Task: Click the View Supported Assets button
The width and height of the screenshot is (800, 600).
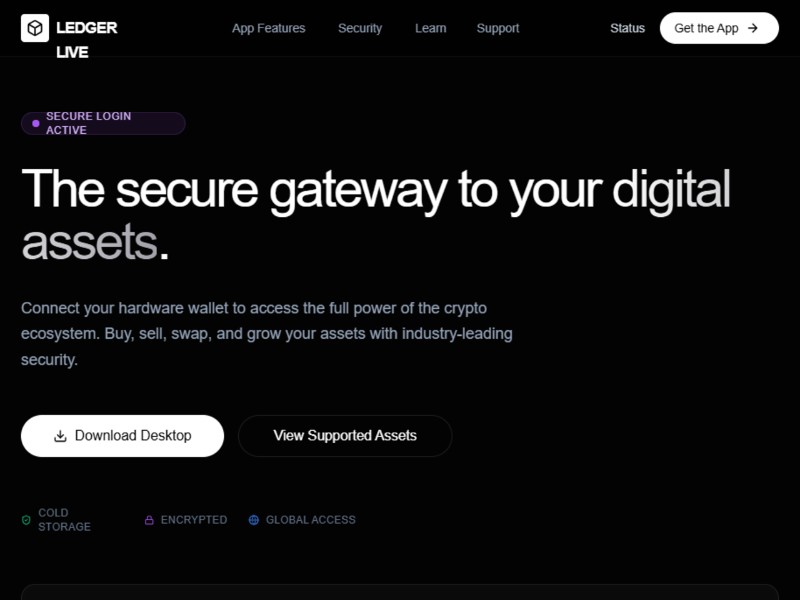Action: (x=345, y=436)
